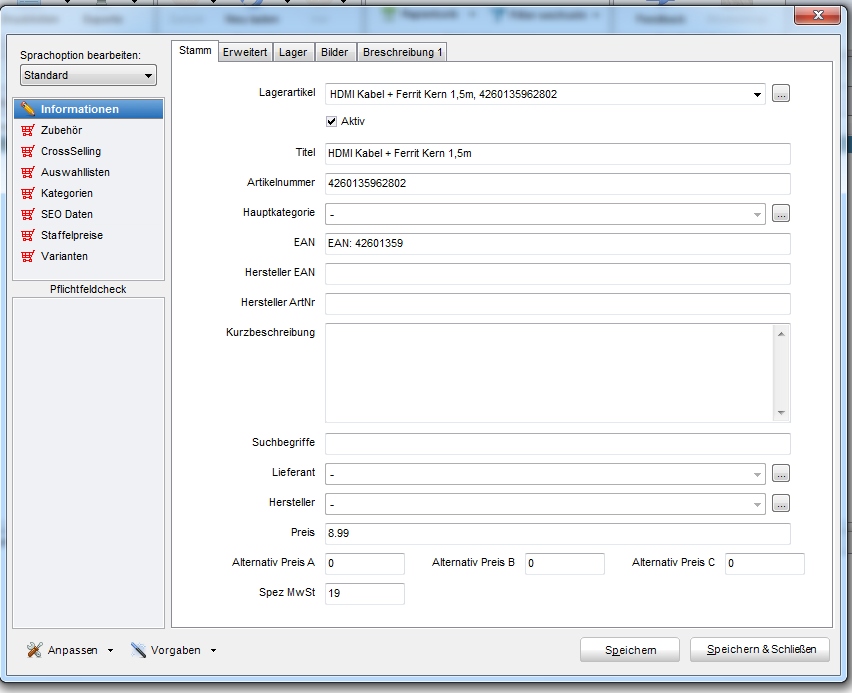The image size is (852, 693).
Task: Expand the Lieferant dropdown
Action: point(757,475)
